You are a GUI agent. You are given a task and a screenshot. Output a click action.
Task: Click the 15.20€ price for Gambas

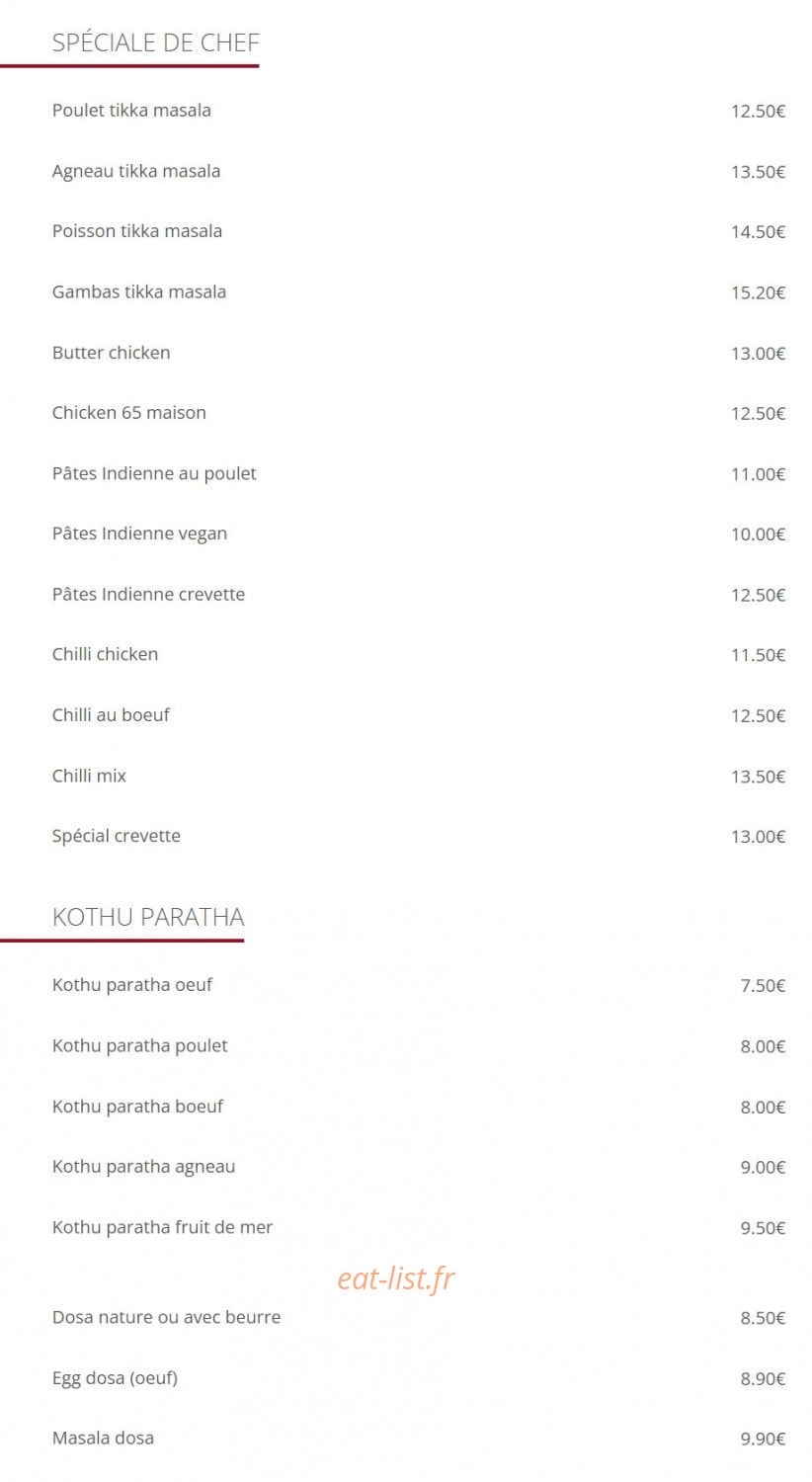coord(759,292)
